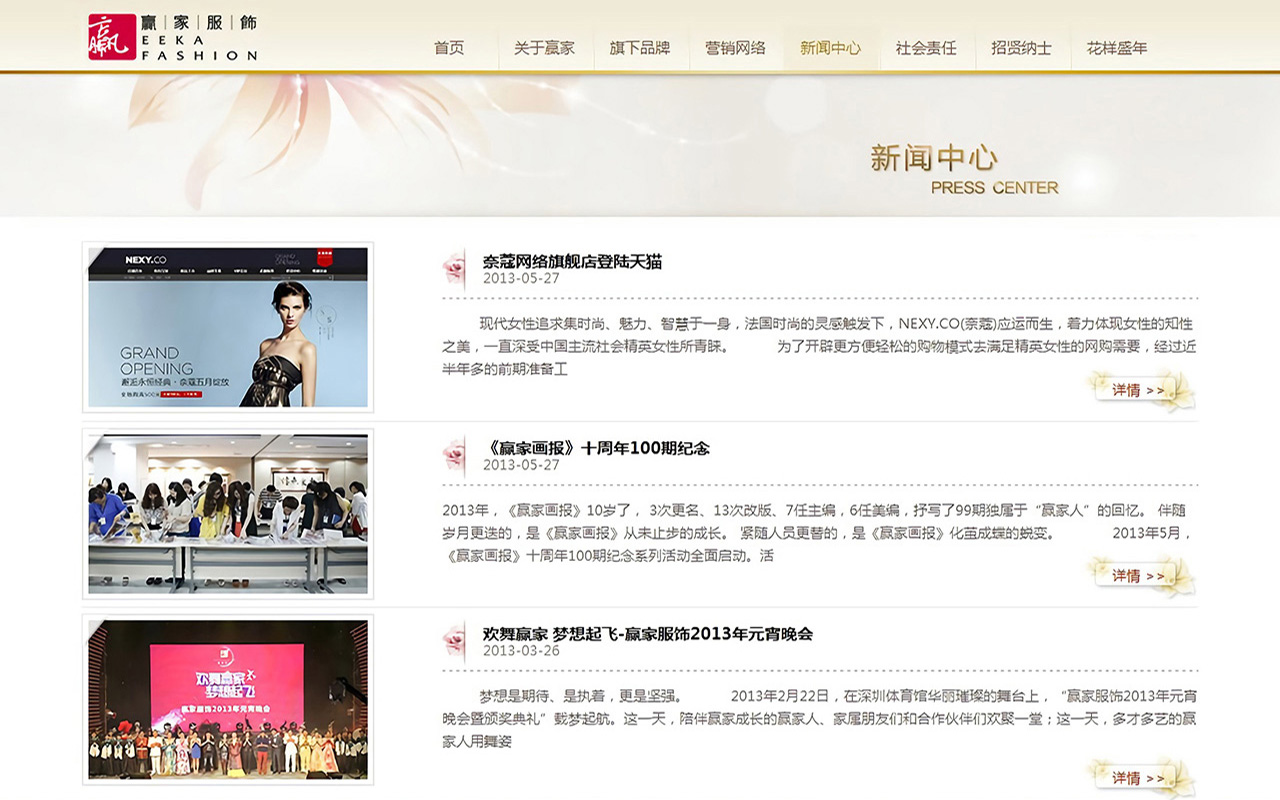Open 花样盛年 navigation item

click(1117, 48)
